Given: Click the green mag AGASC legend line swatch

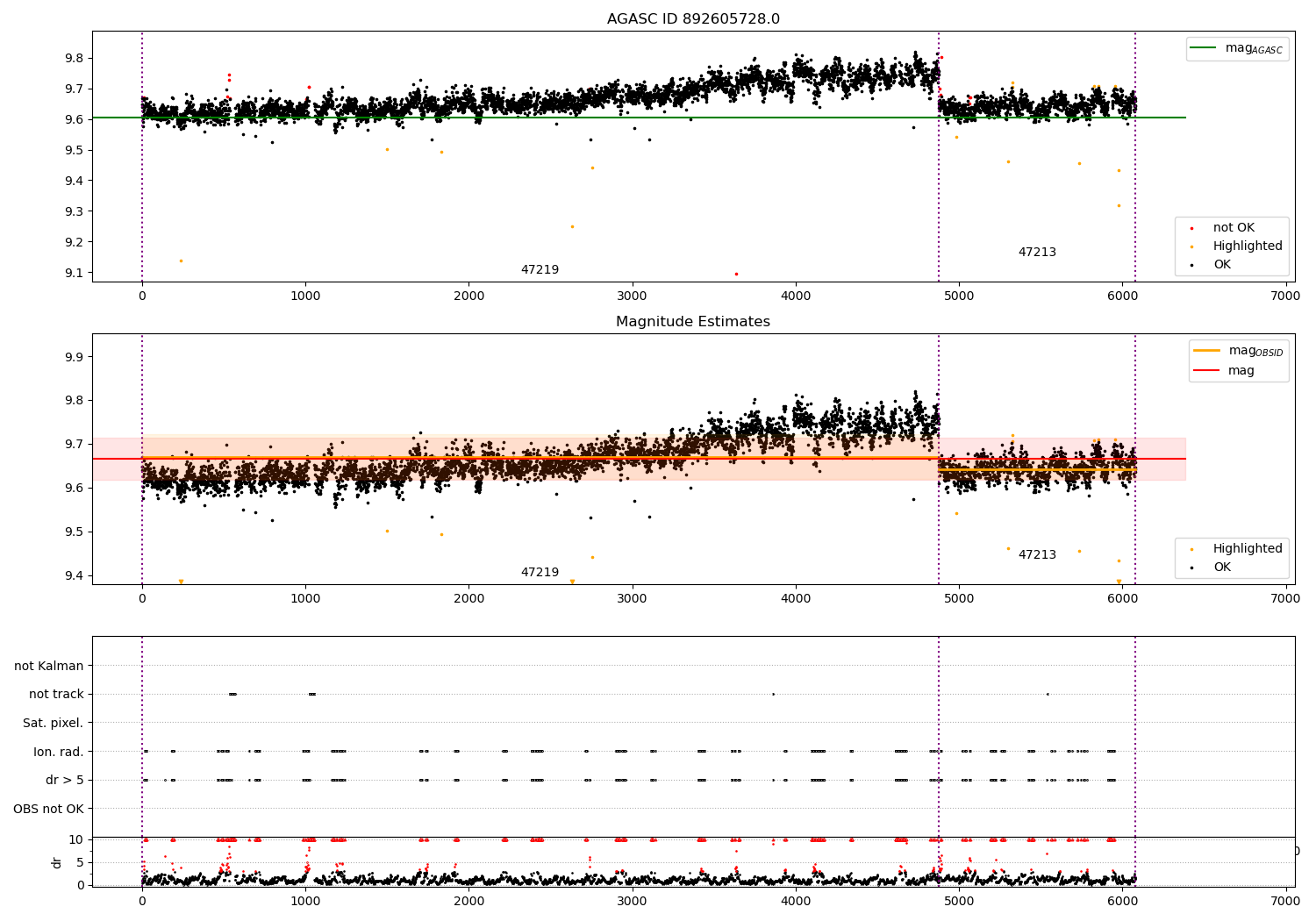Looking at the screenshot, I should pos(1204,48).
